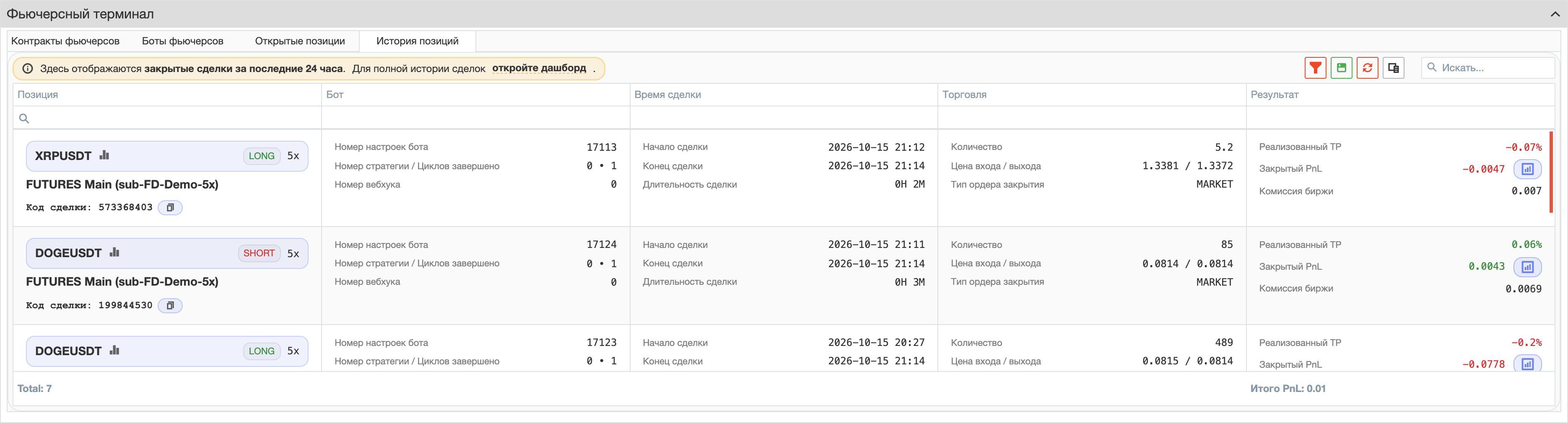Click exchange commission value 0.0069
This screenshot has height=423, width=1568.
pos(1524,289)
